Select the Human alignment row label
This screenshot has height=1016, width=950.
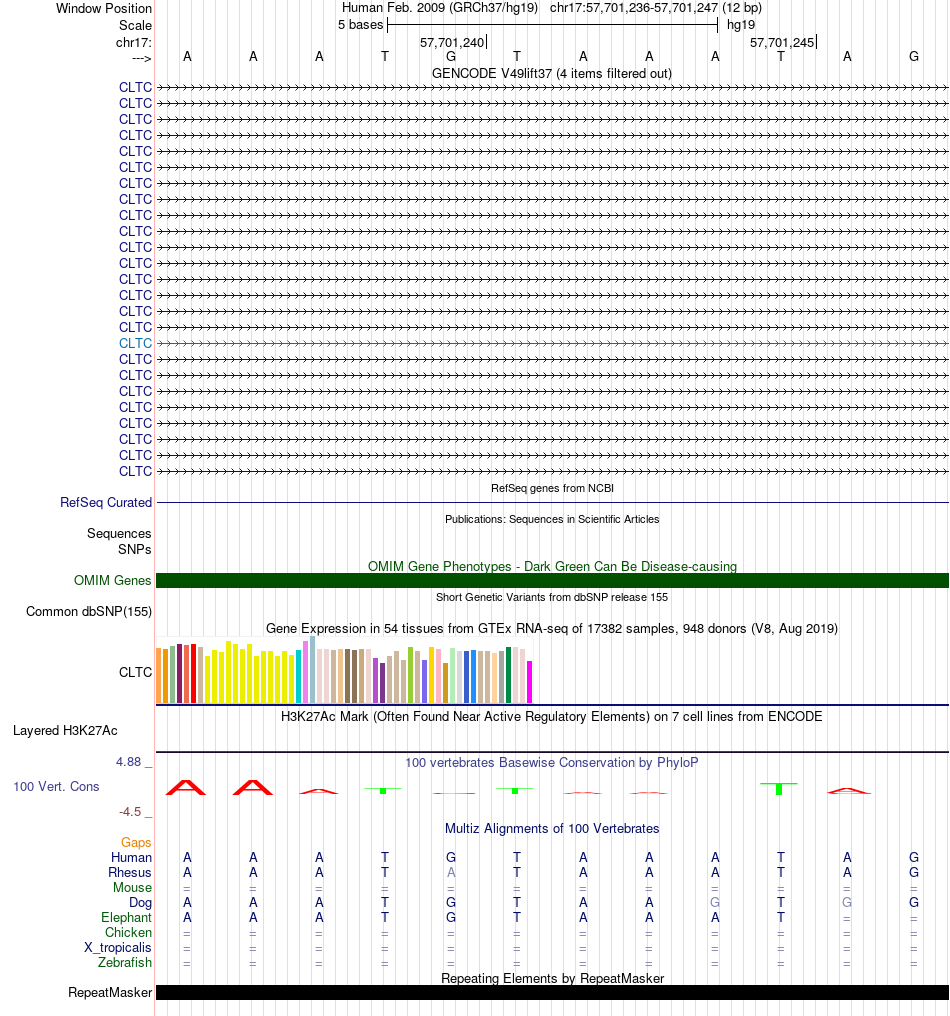tap(132, 857)
